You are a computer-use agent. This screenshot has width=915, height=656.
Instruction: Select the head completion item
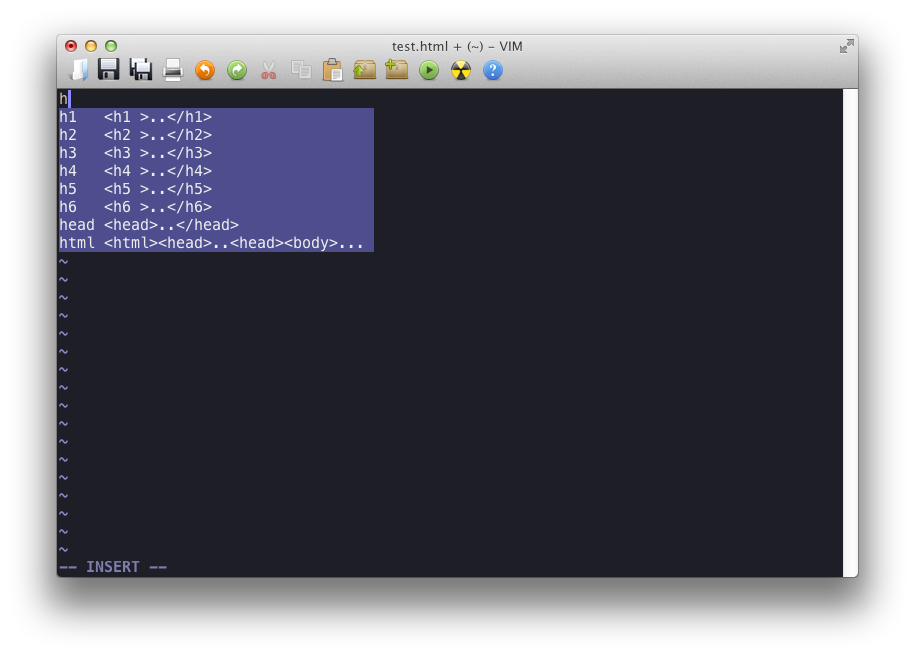click(215, 225)
